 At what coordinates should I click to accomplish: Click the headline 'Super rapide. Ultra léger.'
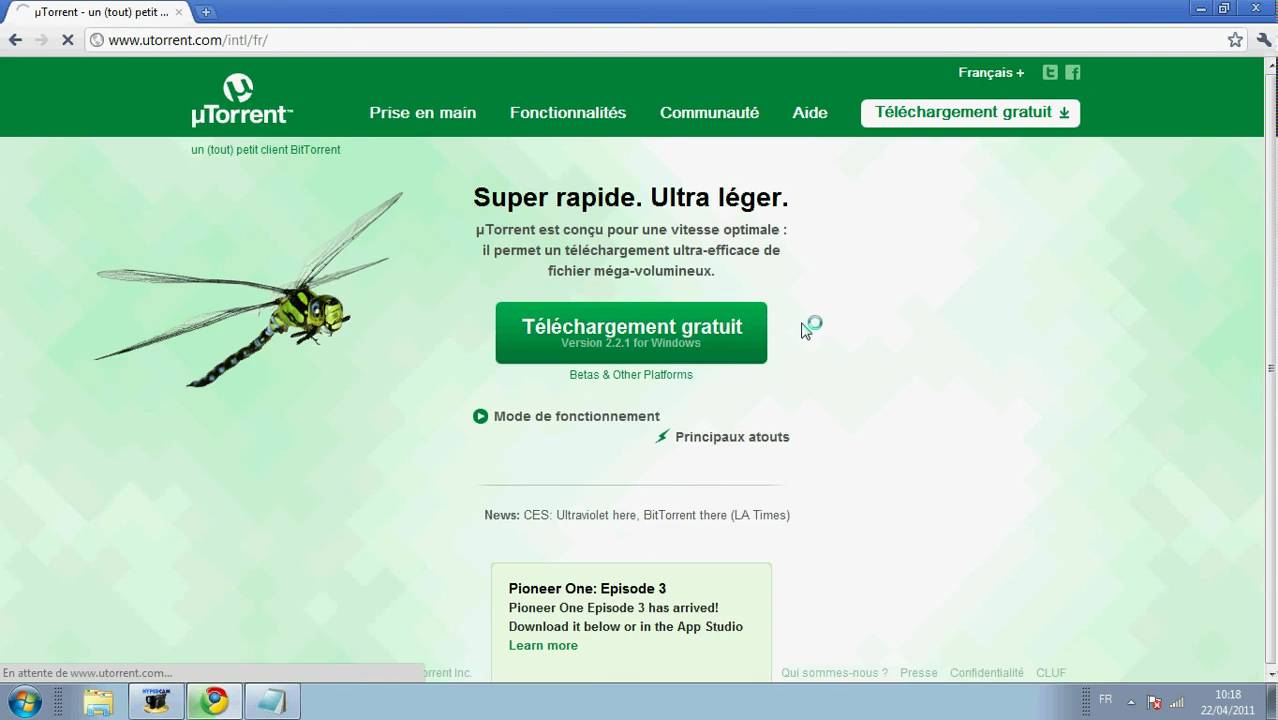631,197
